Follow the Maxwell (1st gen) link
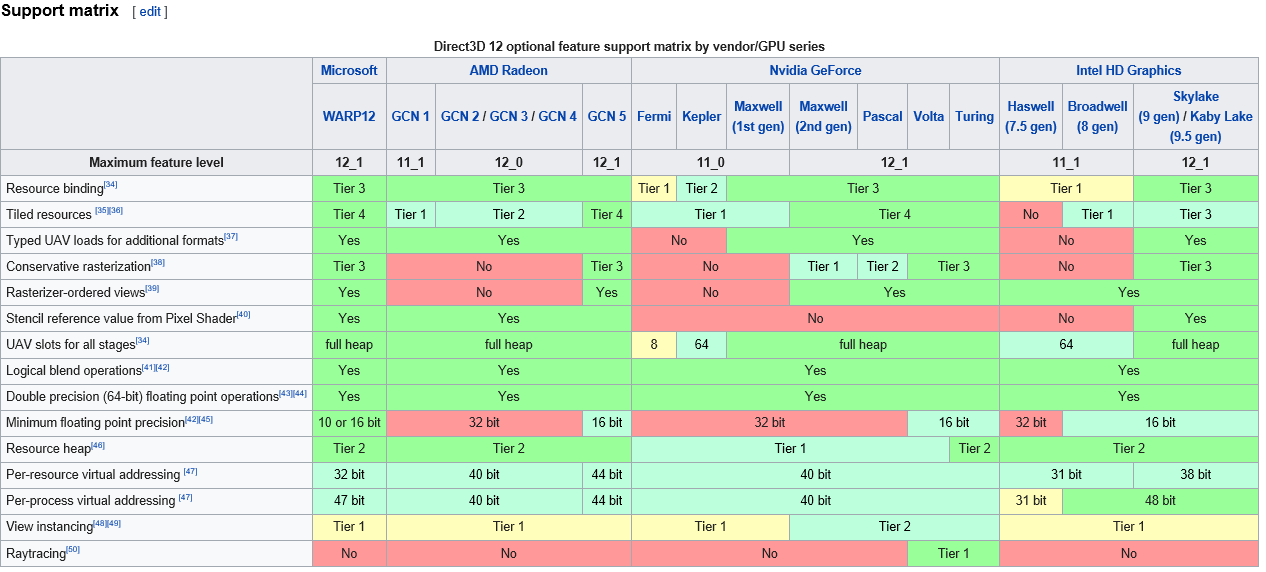Image resolution: width=1266 pixels, height=572 pixels. pos(758,116)
